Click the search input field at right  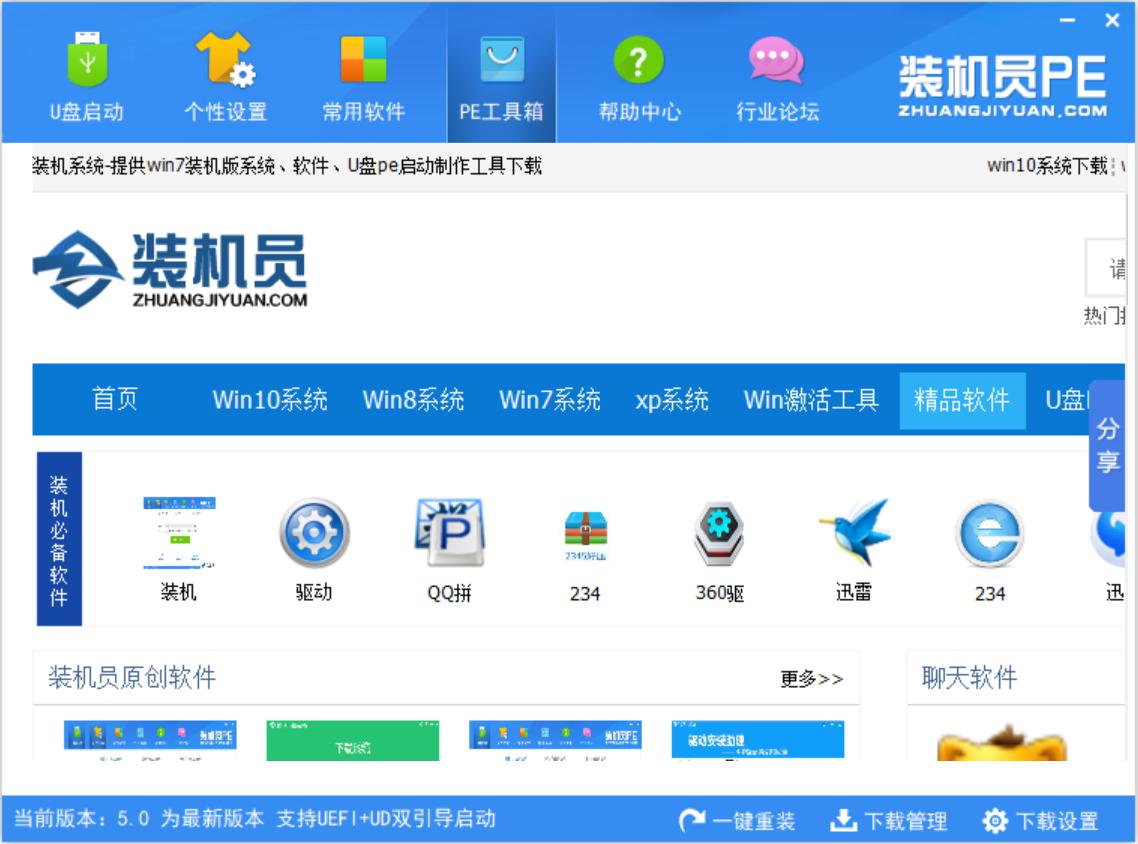pyautogui.click(x=1105, y=267)
